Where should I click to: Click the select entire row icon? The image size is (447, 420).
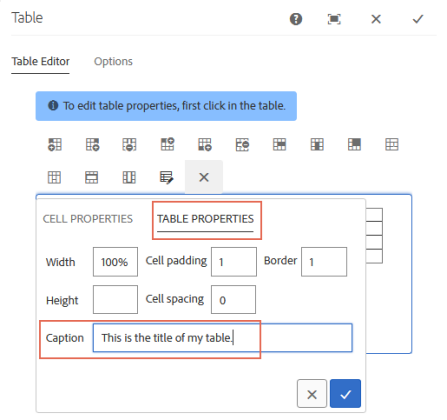92,177
